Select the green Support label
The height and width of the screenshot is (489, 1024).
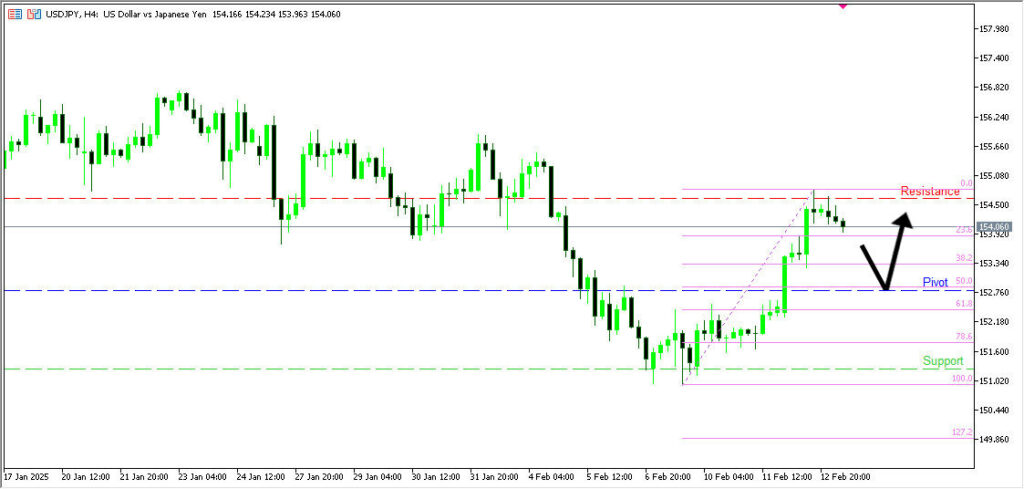pyautogui.click(x=943, y=361)
